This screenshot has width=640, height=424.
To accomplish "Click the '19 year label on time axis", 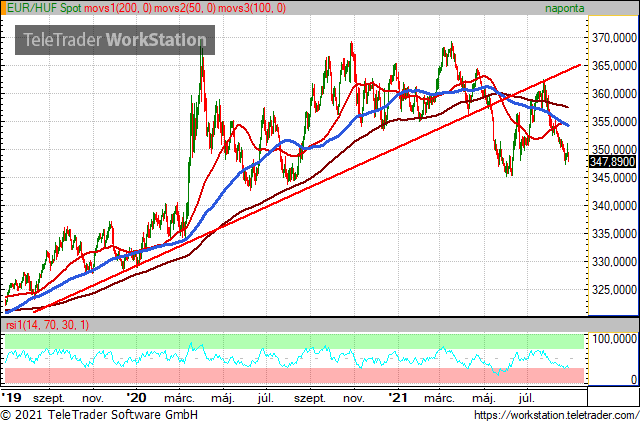I will tap(11, 397).
